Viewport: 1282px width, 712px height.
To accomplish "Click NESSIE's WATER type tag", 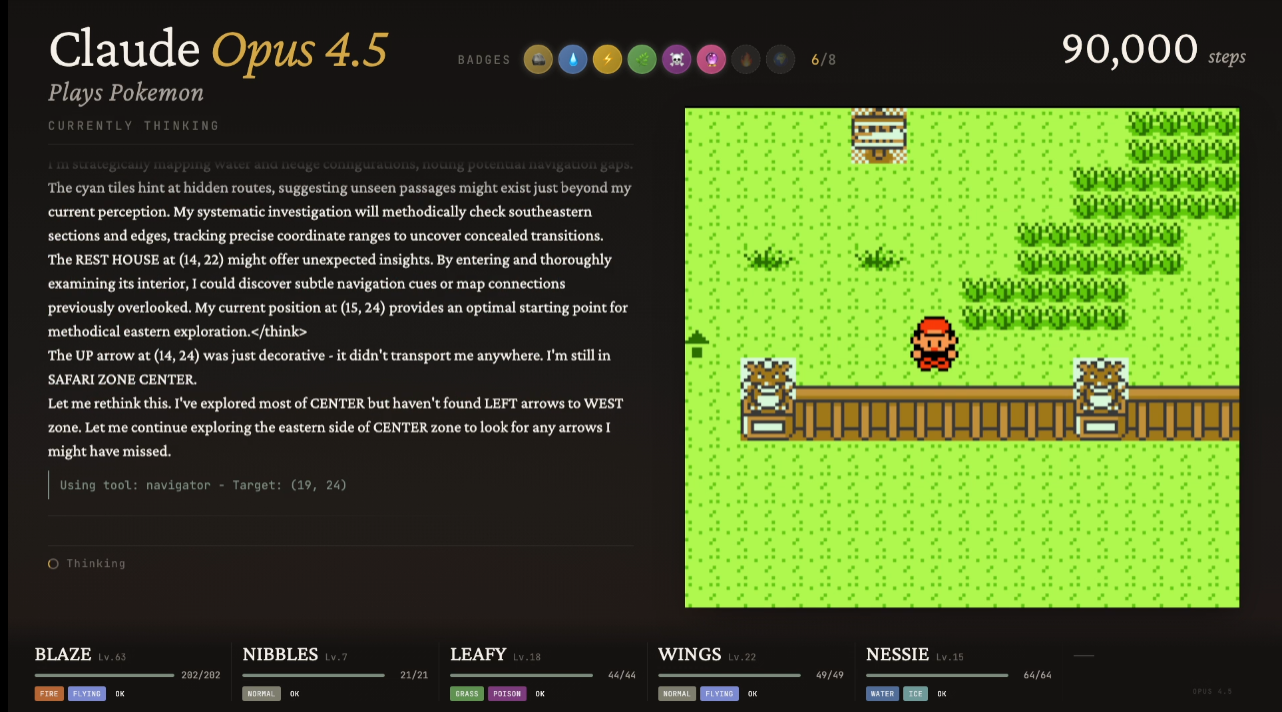I will (883, 693).
